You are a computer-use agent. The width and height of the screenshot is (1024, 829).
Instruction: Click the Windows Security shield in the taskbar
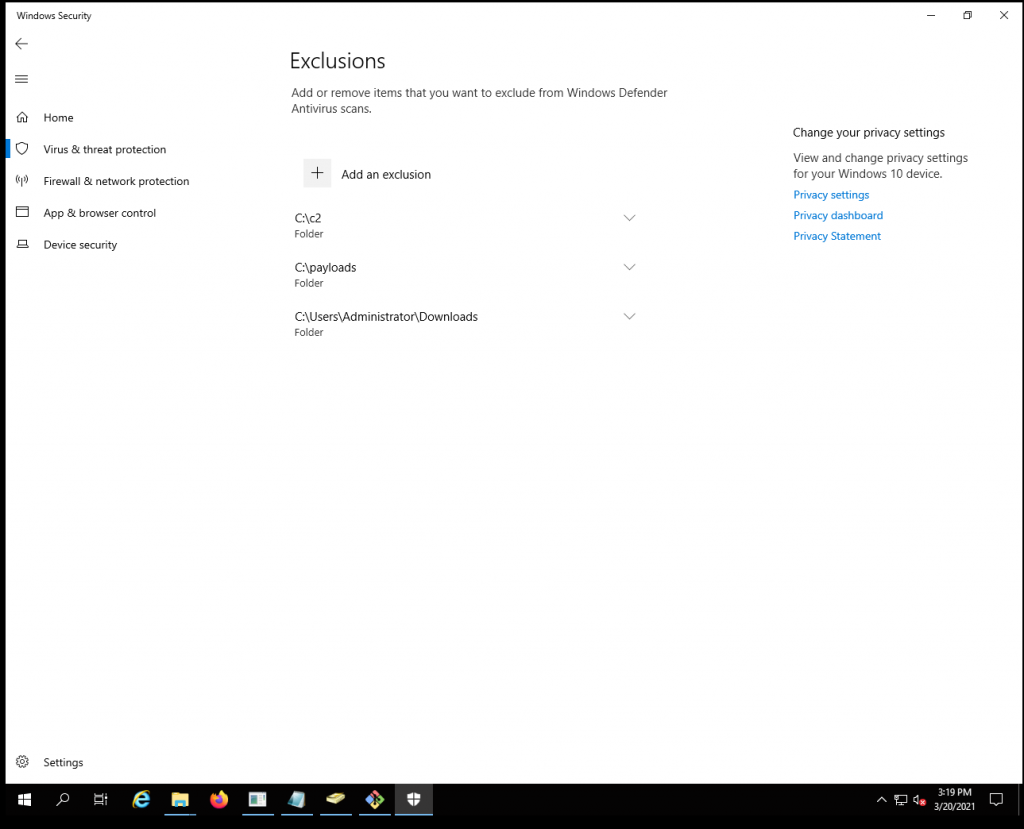413,800
